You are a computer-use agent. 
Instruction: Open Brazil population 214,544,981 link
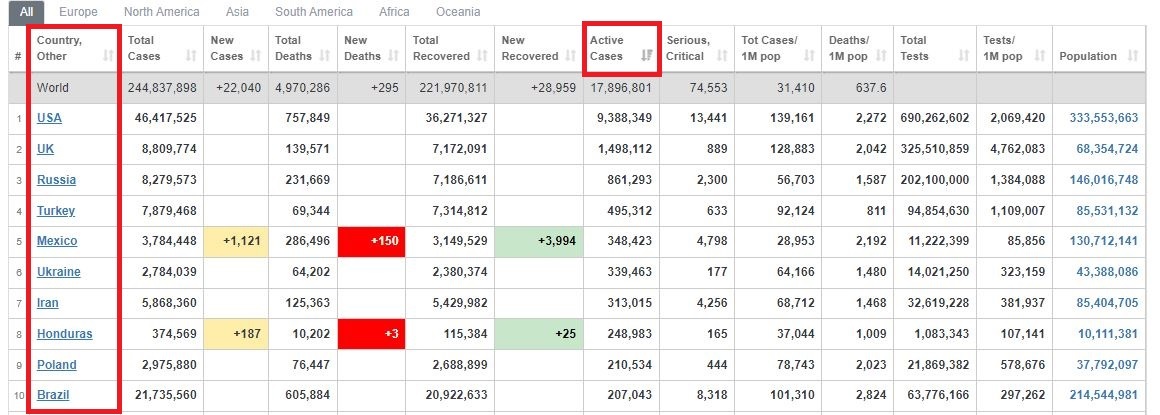click(x=1104, y=395)
